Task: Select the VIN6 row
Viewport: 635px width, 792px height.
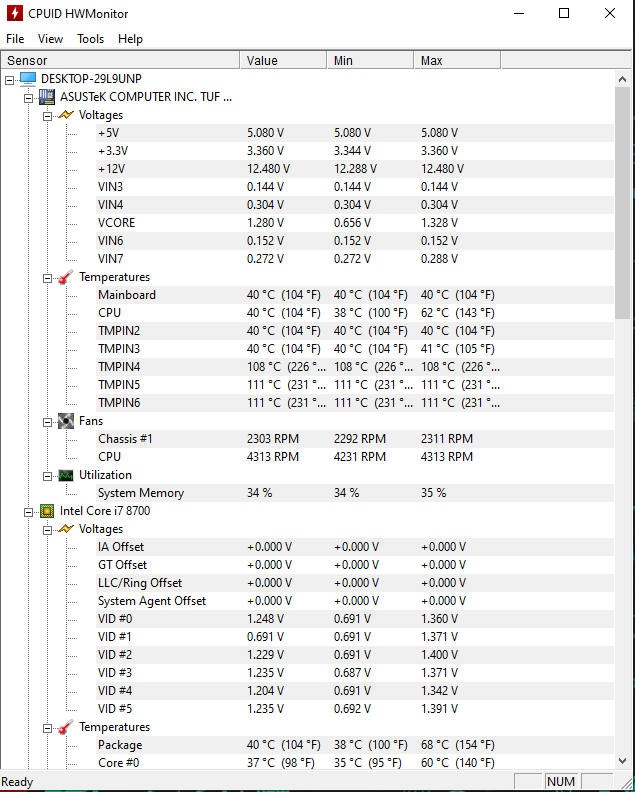Action: click(355, 241)
